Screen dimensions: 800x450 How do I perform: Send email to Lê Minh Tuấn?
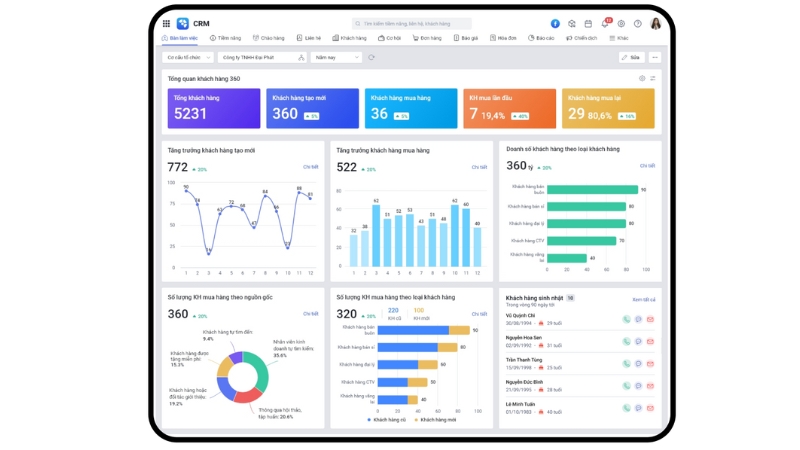[650, 408]
